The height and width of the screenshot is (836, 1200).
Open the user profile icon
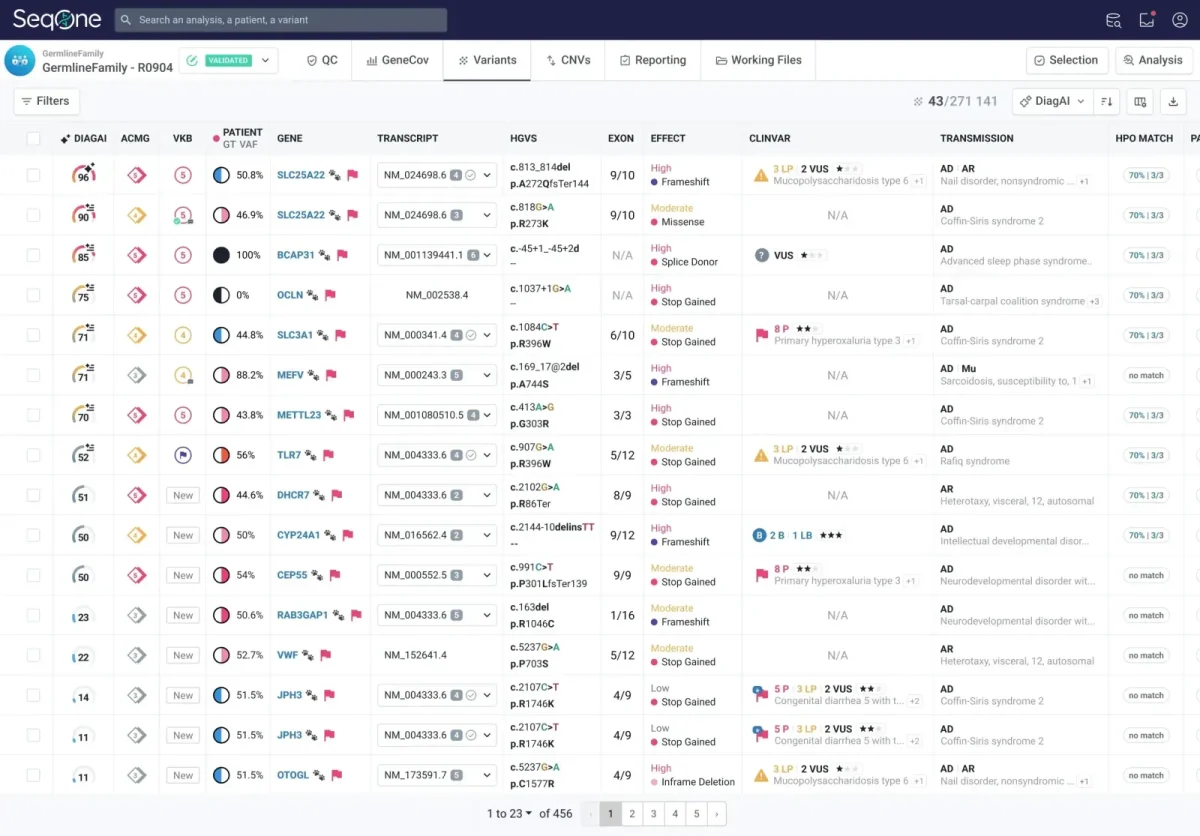[1180, 20]
